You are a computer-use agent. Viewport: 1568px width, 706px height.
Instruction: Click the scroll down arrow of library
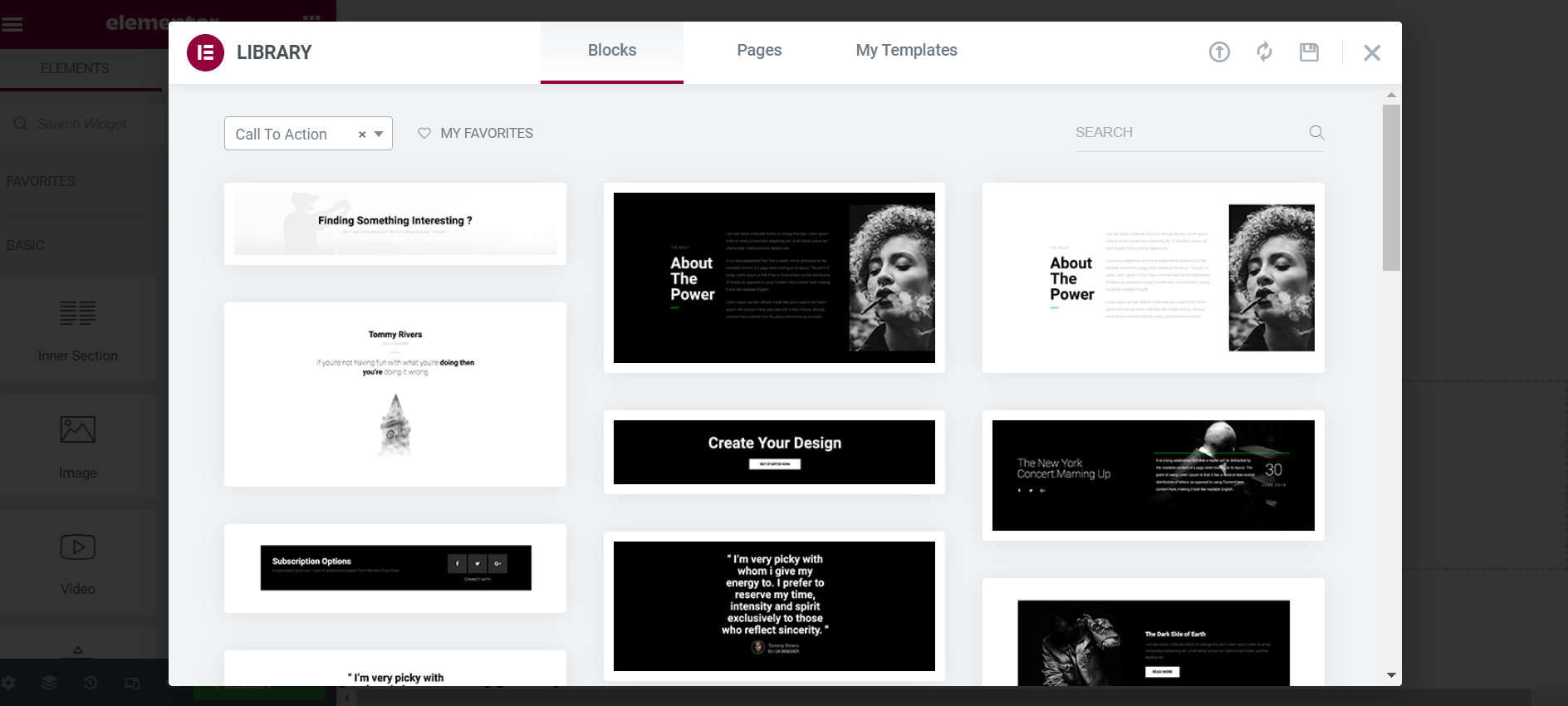point(1391,675)
